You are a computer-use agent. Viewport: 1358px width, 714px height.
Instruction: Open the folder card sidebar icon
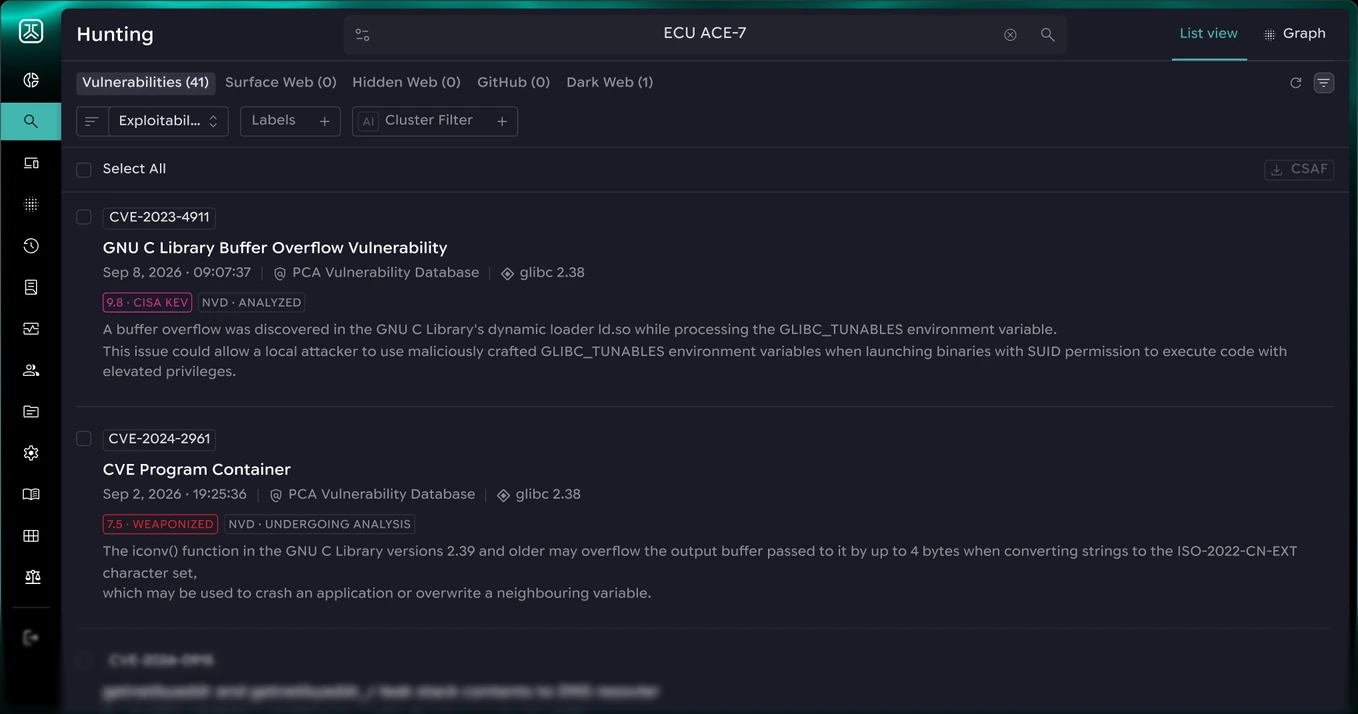point(31,412)
